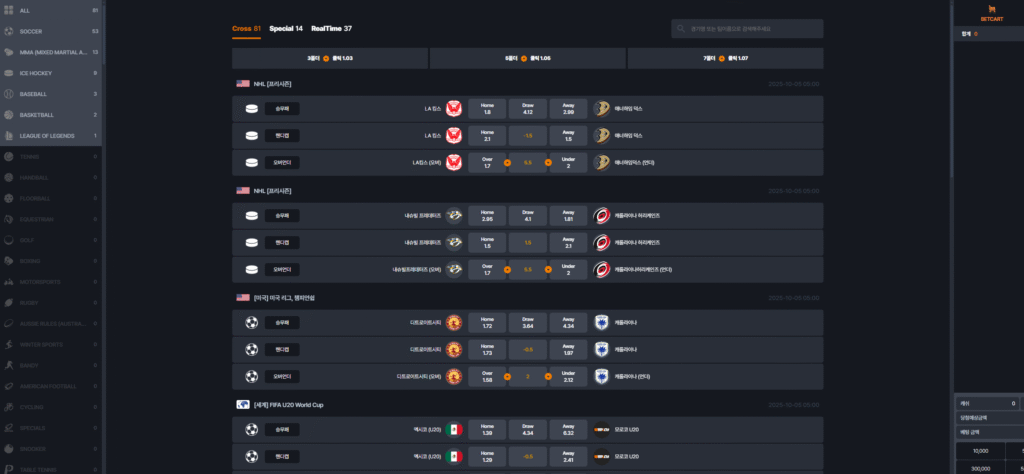Image resolution: width=1024 pixels, height=474 pixels.
Task: Select Home 1.39 for Mexico U20
Action: pos(487,431)
